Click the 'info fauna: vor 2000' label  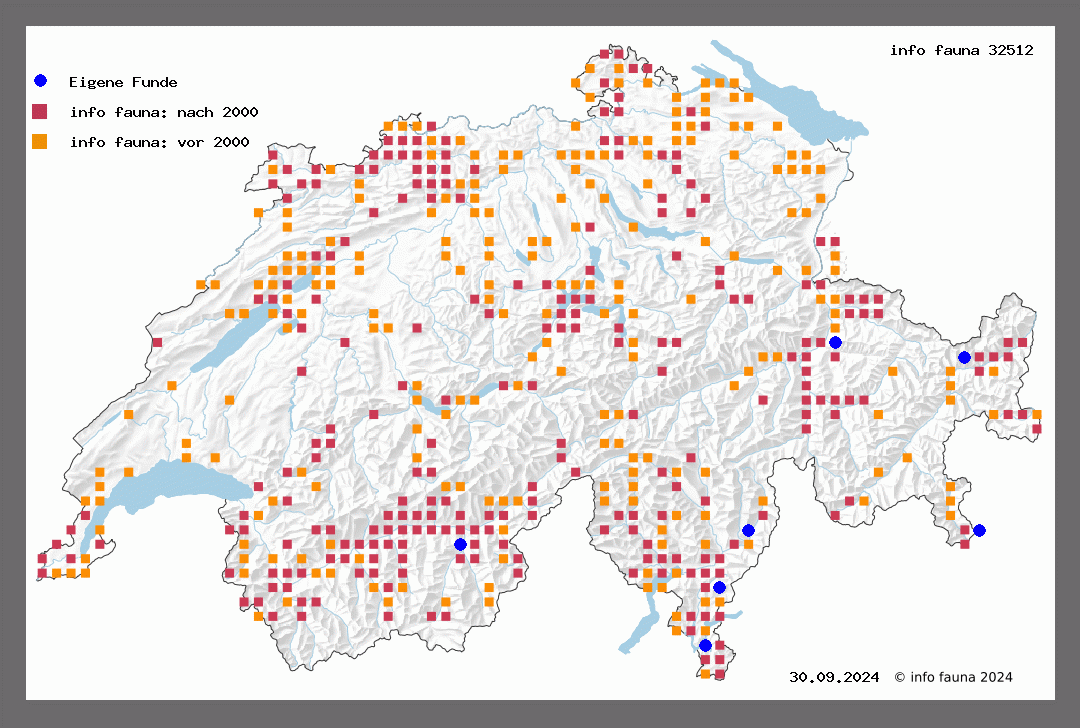pos(159,142)
